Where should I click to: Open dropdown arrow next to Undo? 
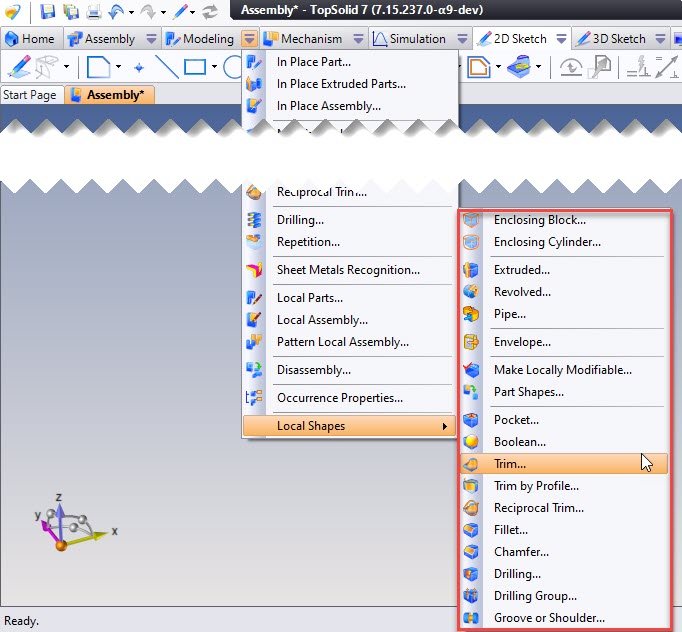click(131, 13)
